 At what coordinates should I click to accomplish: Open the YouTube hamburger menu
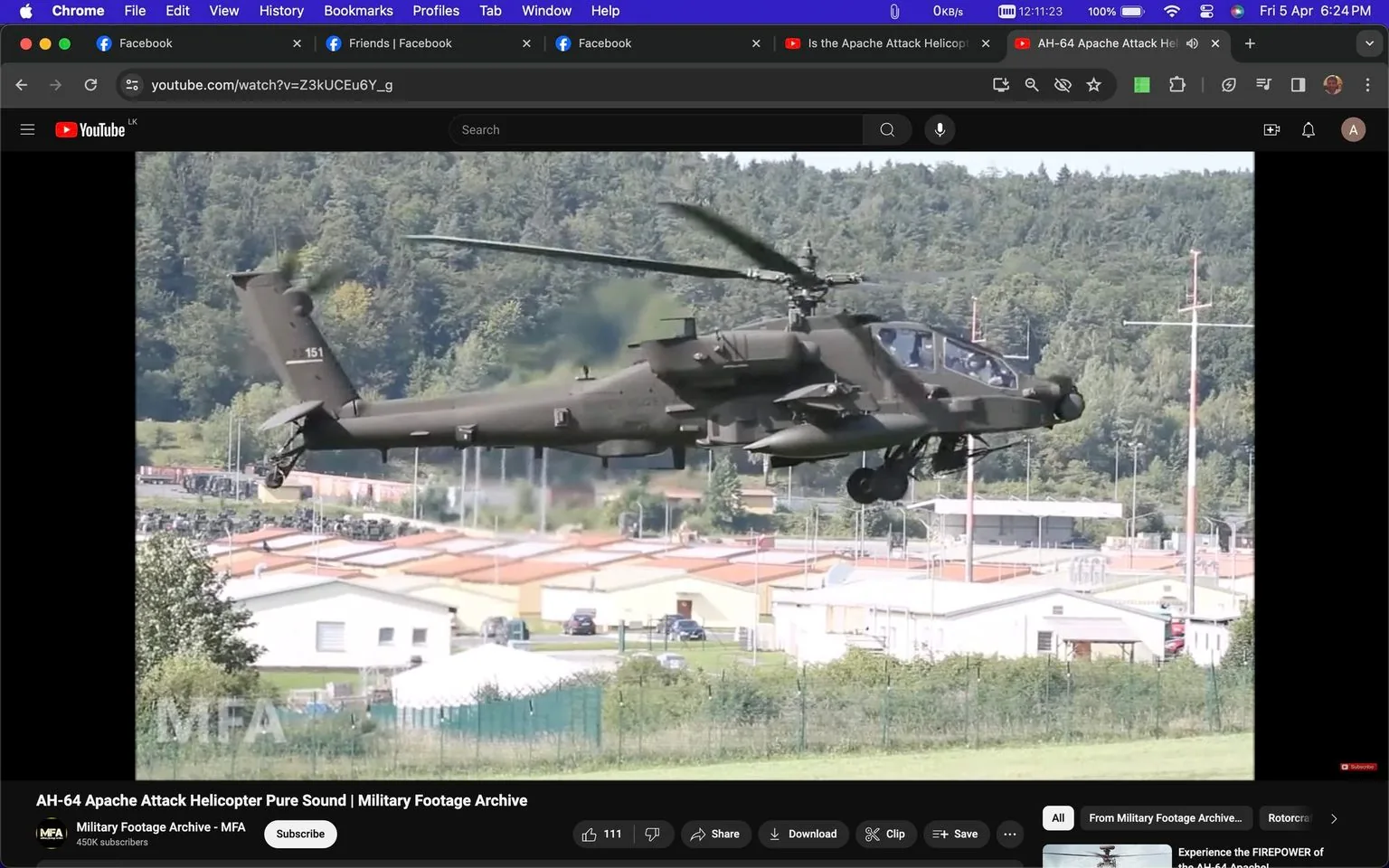[27, 128]
